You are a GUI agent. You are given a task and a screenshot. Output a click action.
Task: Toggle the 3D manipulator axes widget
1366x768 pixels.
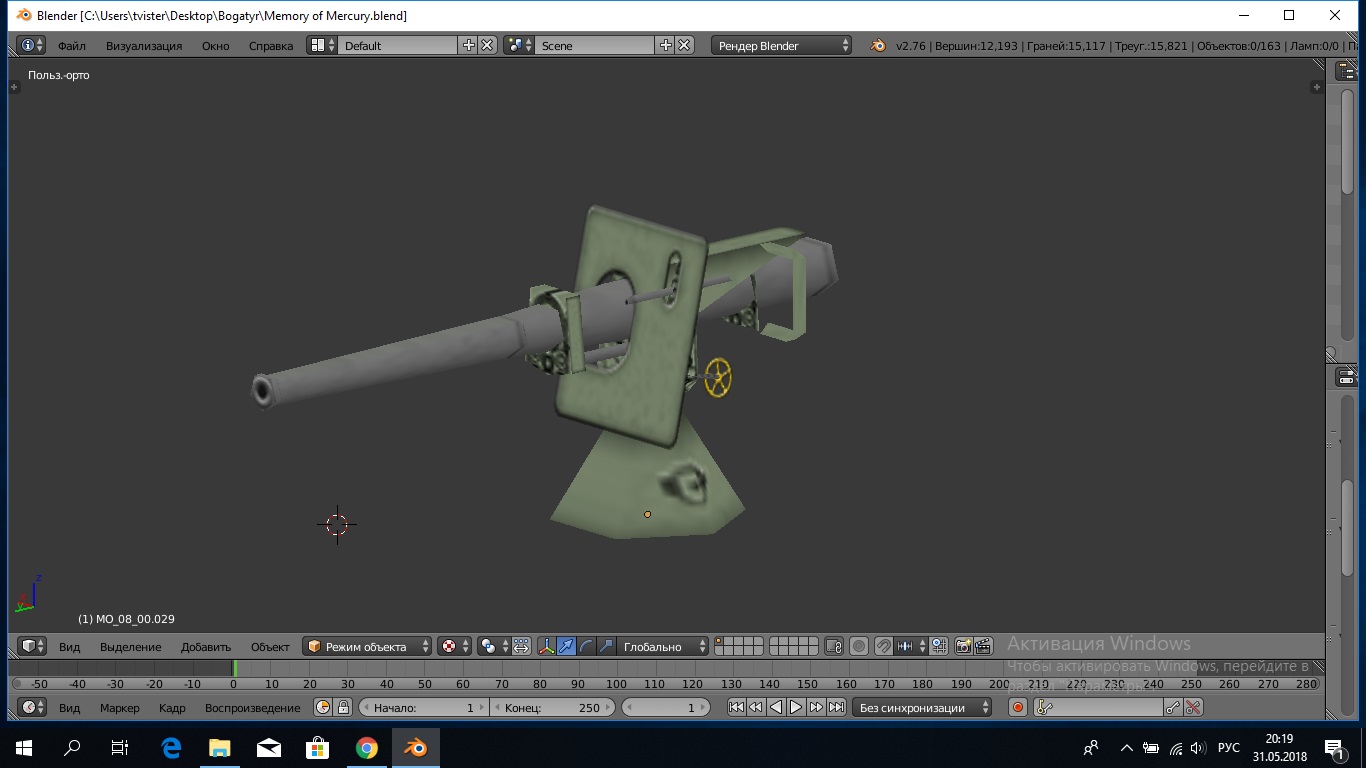click(x=546, y=646)
